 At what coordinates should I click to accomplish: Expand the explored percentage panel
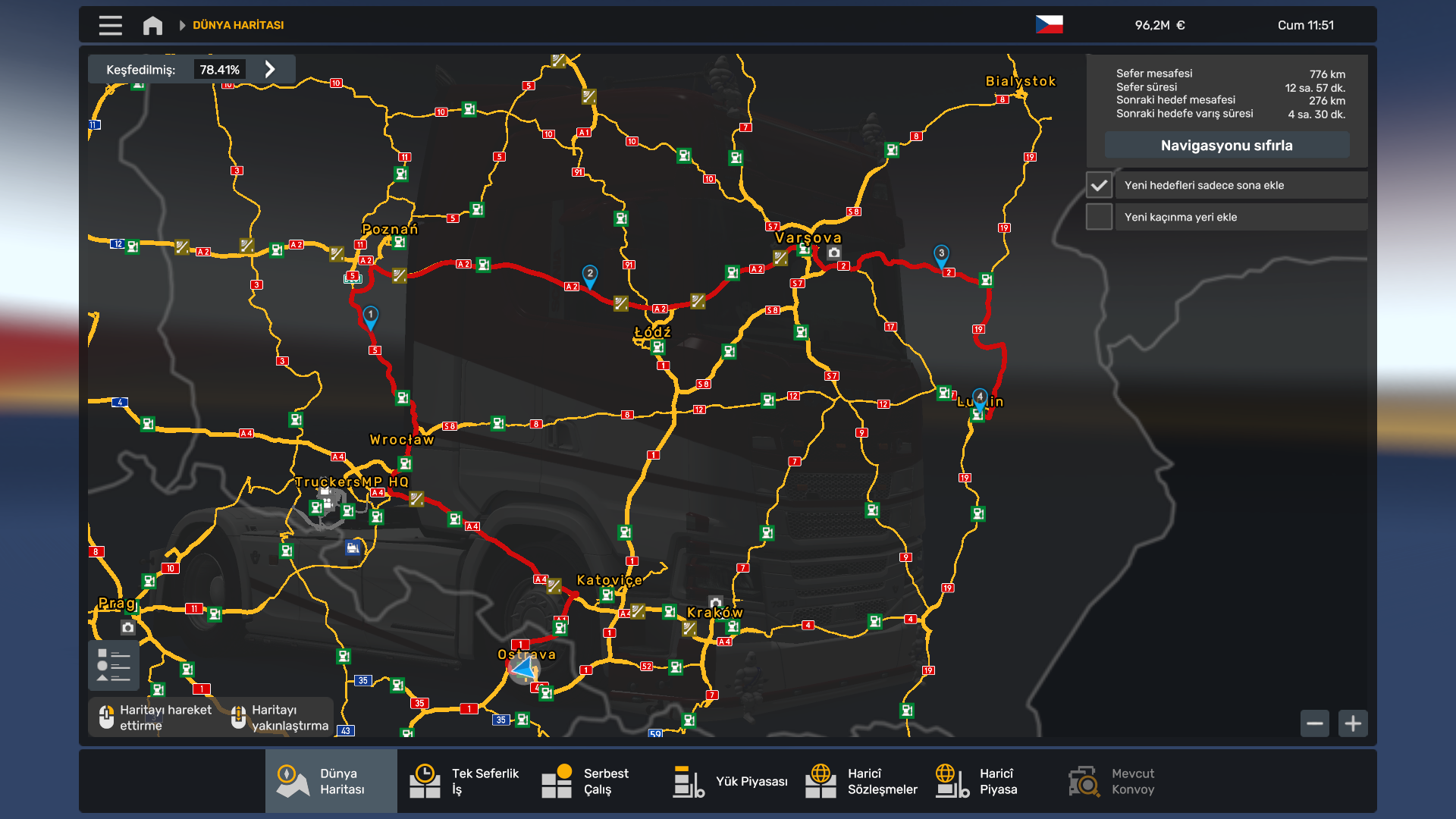point(270,69)
